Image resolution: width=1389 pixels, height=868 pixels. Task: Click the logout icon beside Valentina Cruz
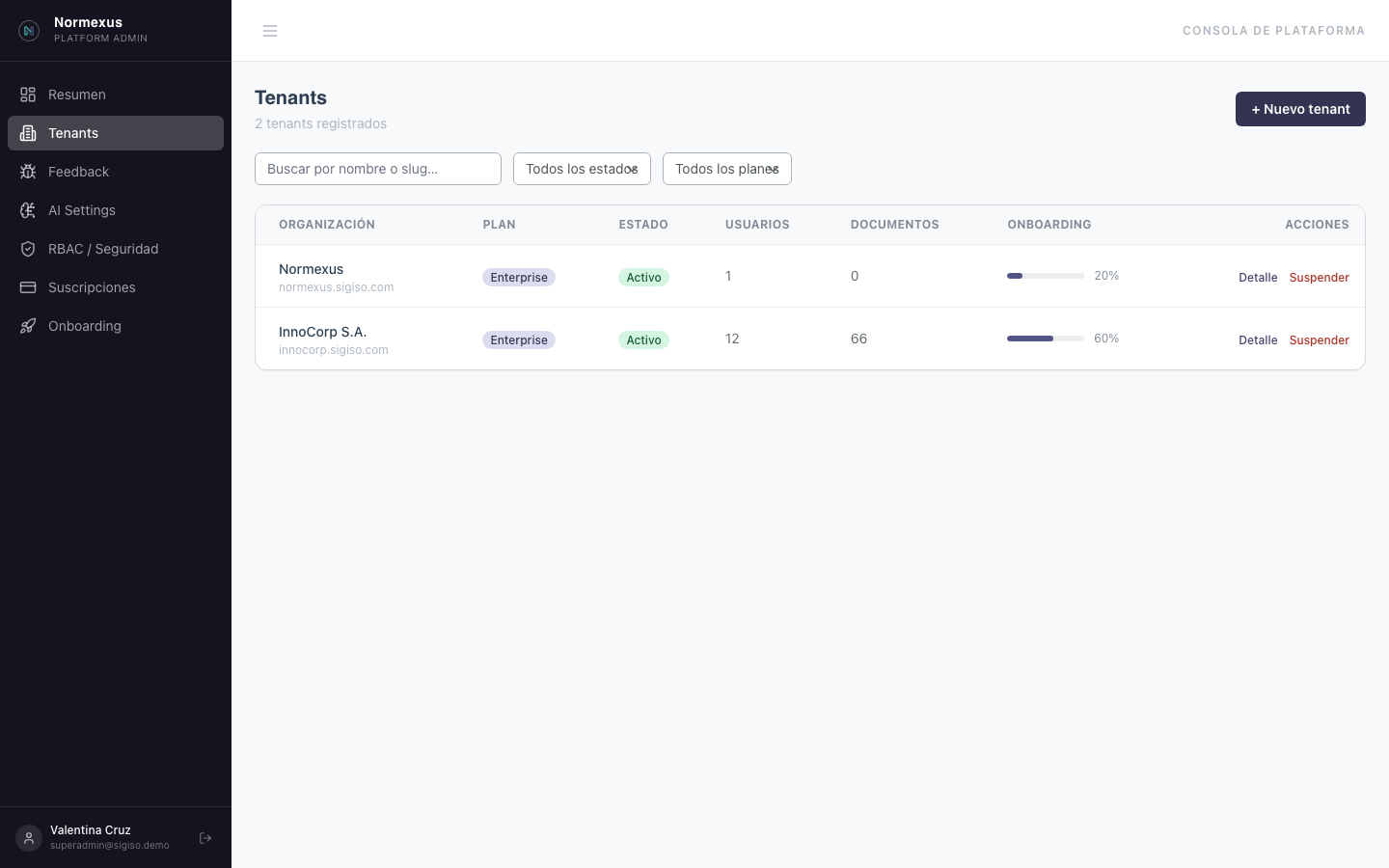click(205, 838)
